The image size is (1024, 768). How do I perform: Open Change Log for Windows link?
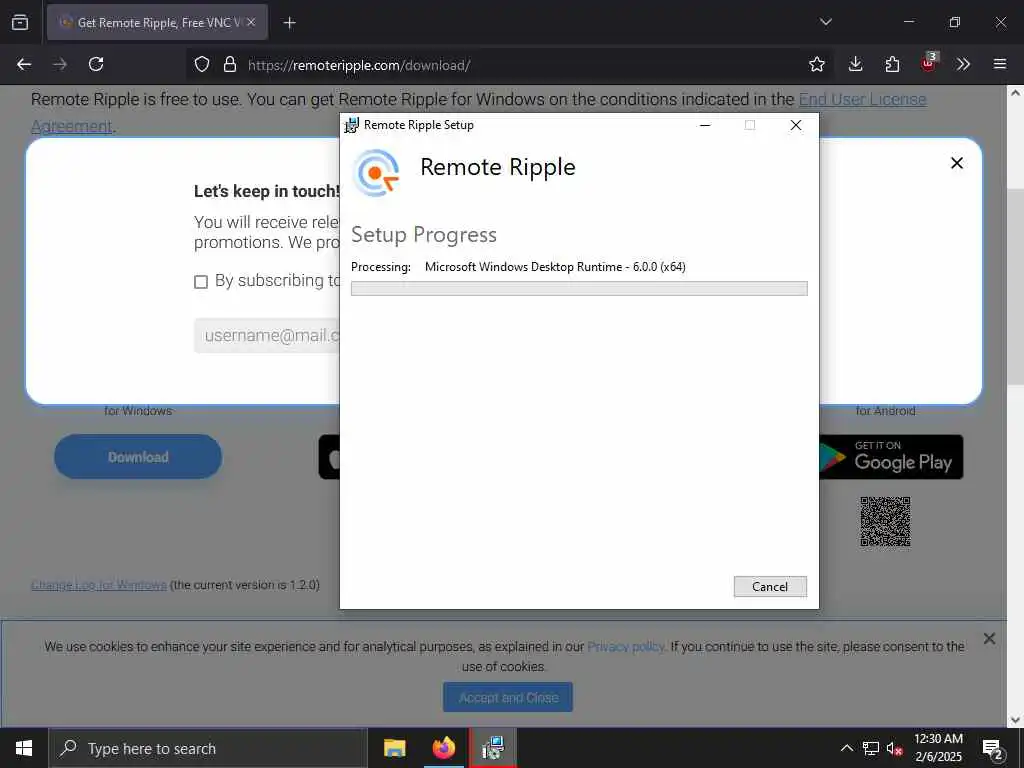pos(99,585)
